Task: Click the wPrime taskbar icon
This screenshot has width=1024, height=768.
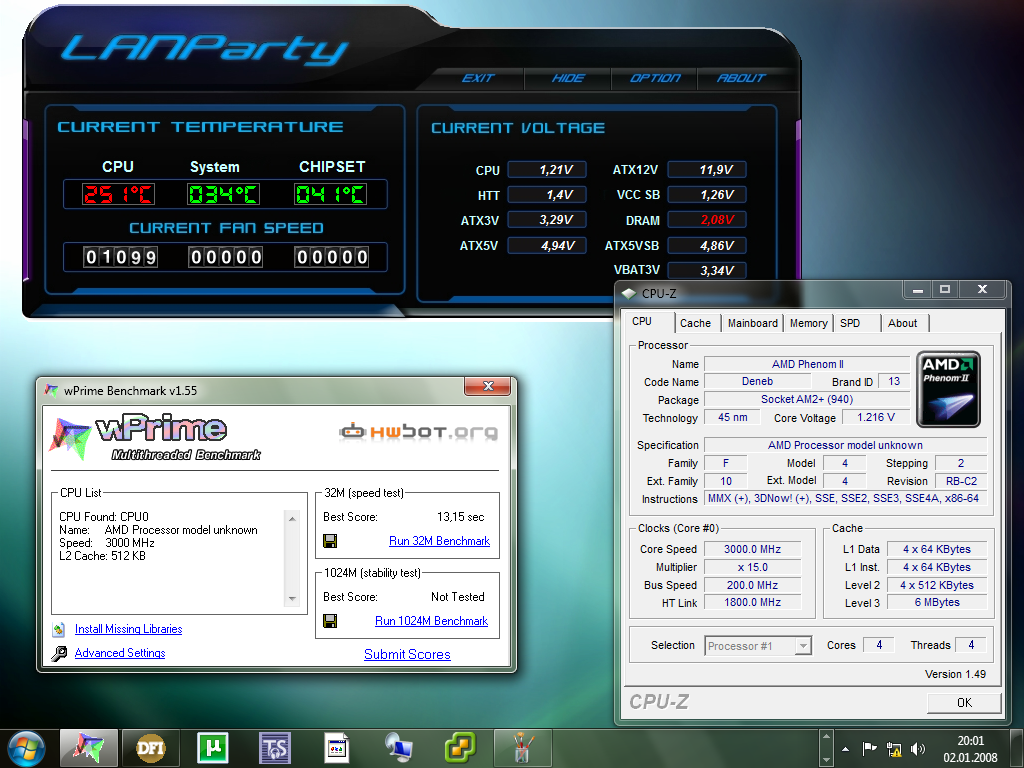Action: tap(89, 747)
